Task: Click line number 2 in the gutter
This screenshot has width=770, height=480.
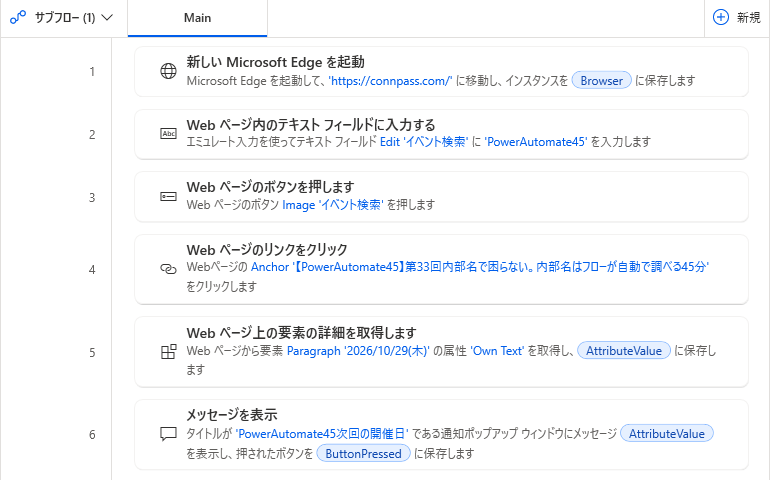Action: 92,135
